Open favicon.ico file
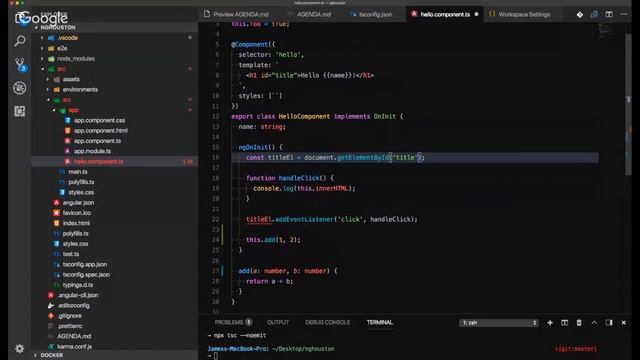This screenshot has width=640, height=360. pyautogui.click(x=77, y=213)
